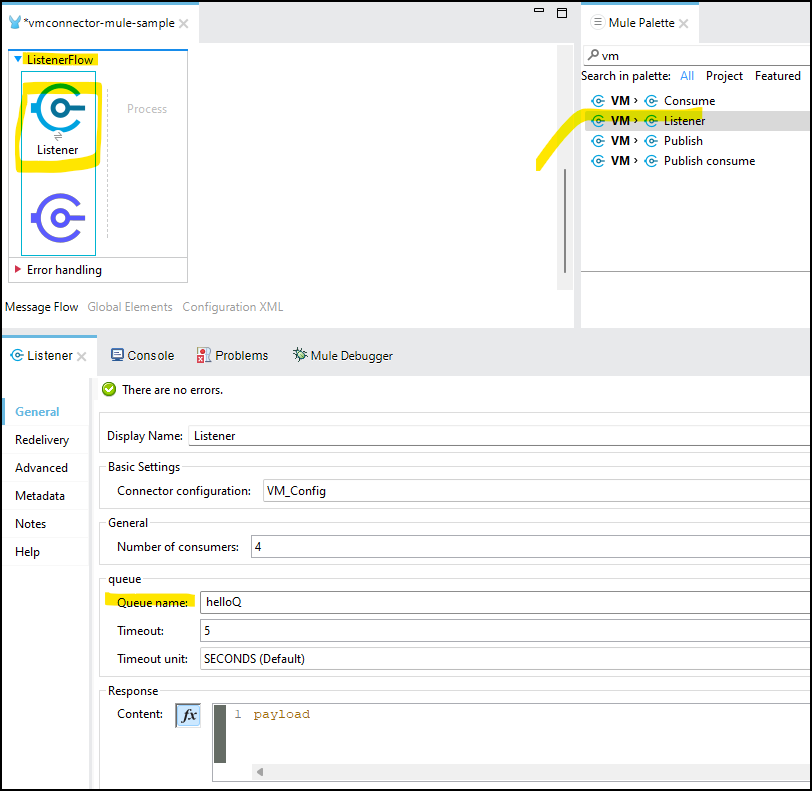The height and width of the screenshot is (791, 812).
Task: Click the Display Name field
Action: coord(500,436)
